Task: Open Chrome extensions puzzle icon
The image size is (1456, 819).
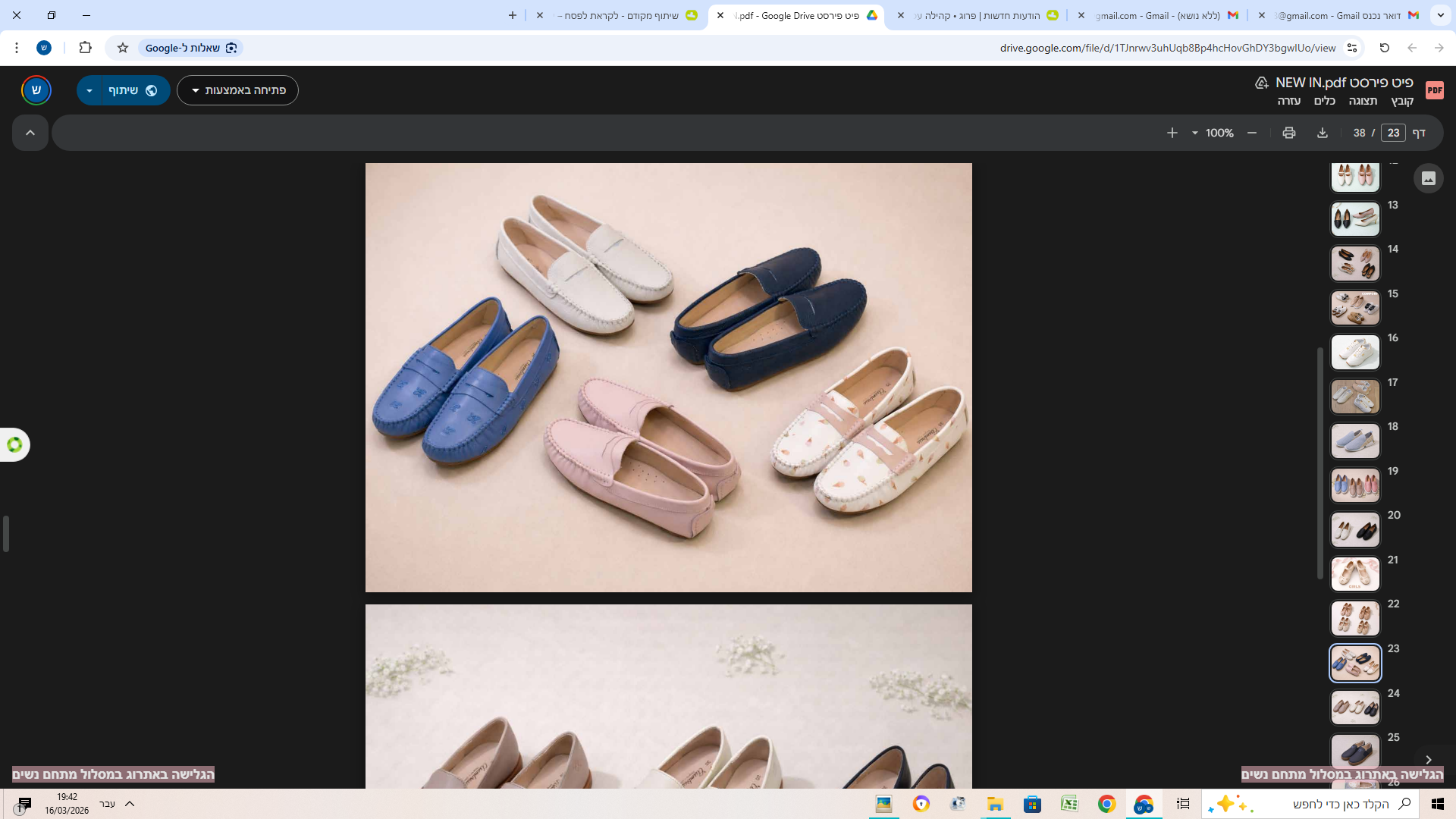Action: coord(85,48)
